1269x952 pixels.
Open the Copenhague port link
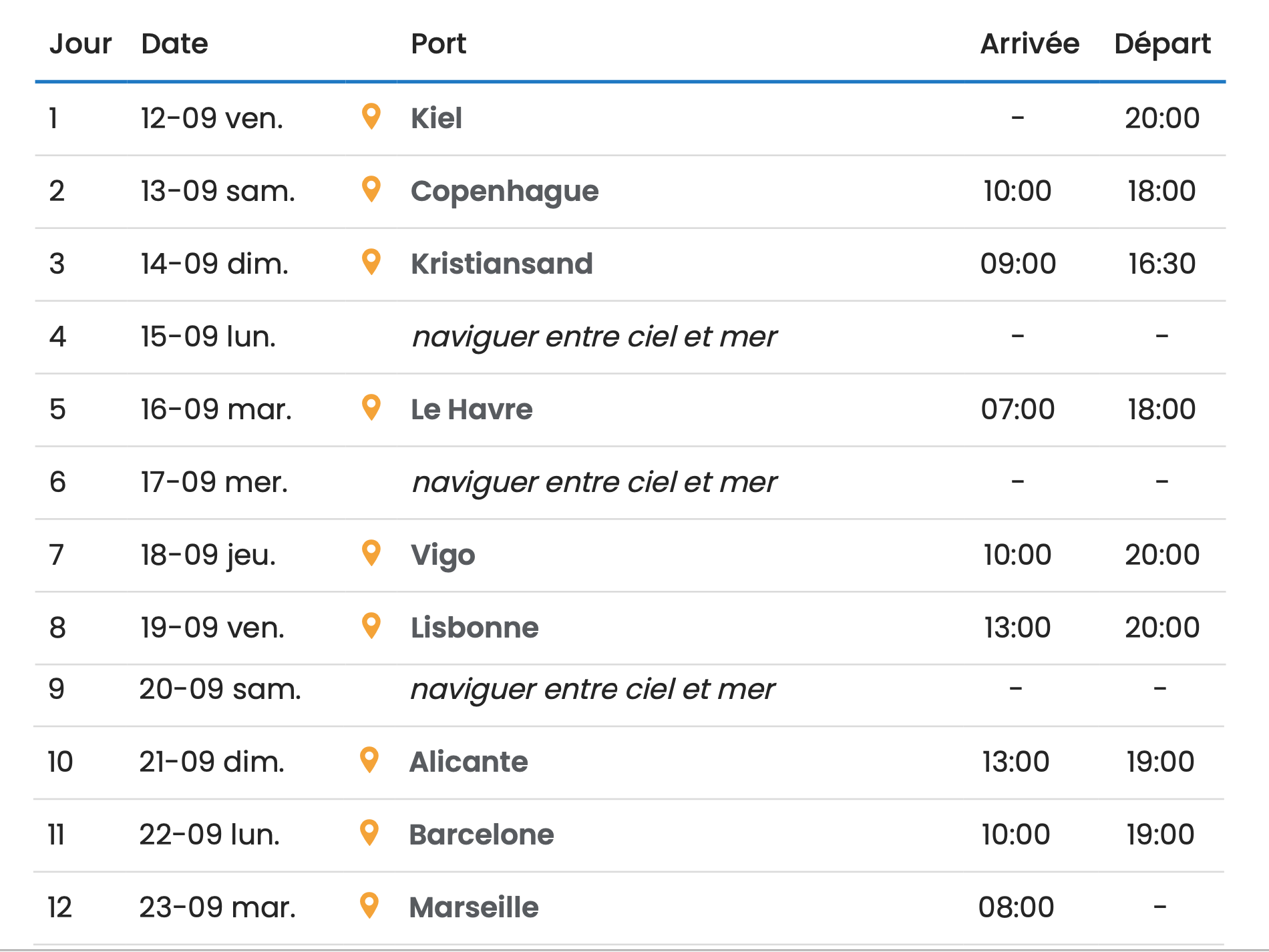tap(504, 191)
